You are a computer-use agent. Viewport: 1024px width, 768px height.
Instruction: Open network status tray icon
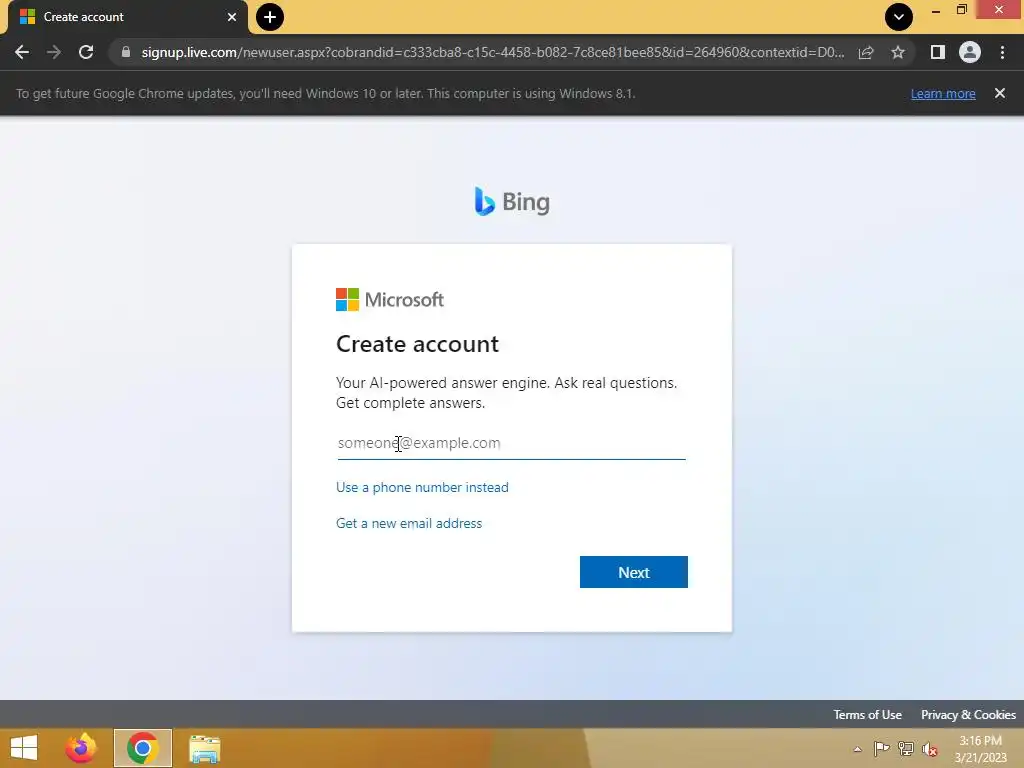(906, 748)
